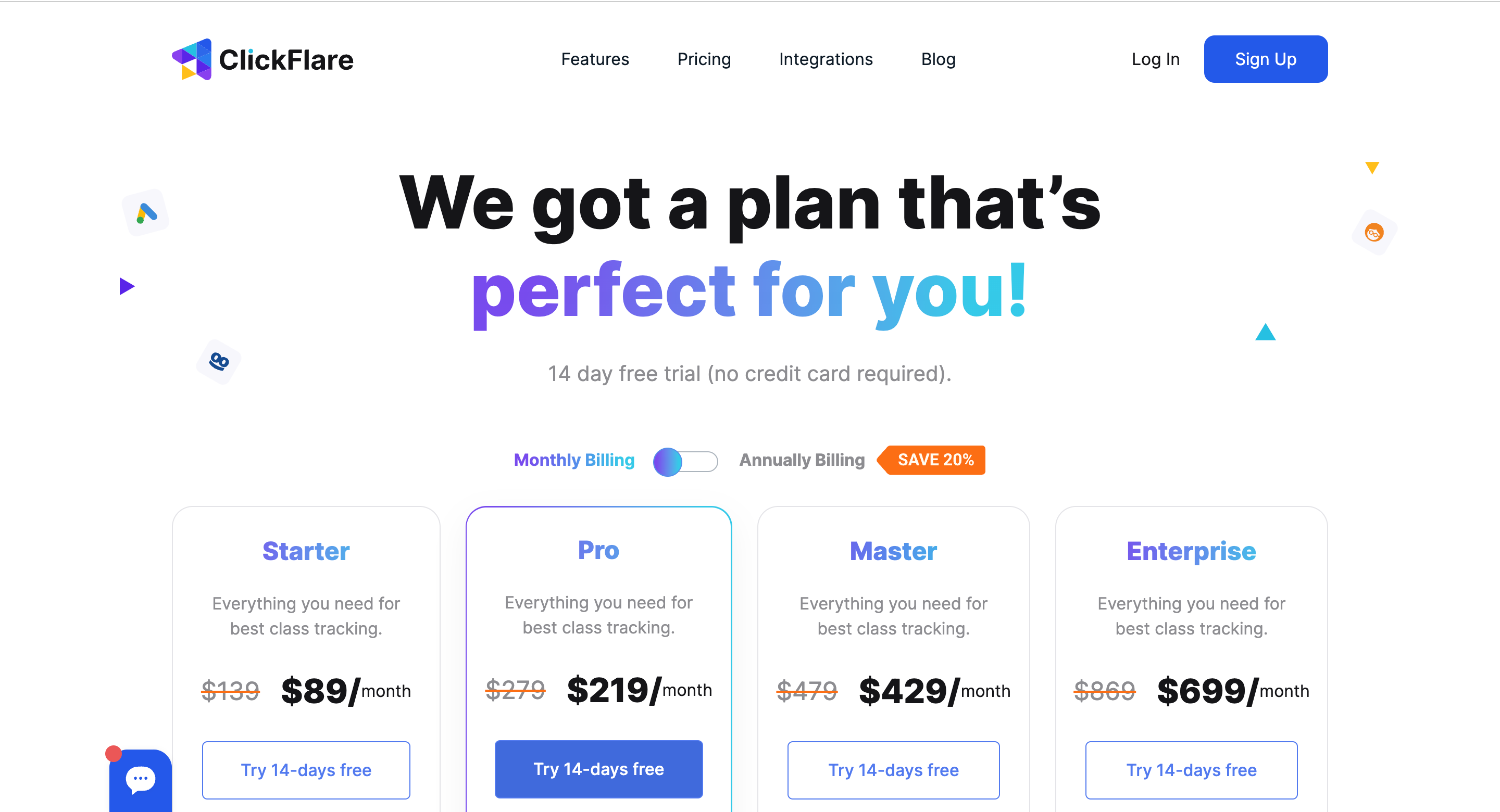Click the Sign Up button
The image size is (1500, 812).
pyautogui.click(x=1265, y=59)
